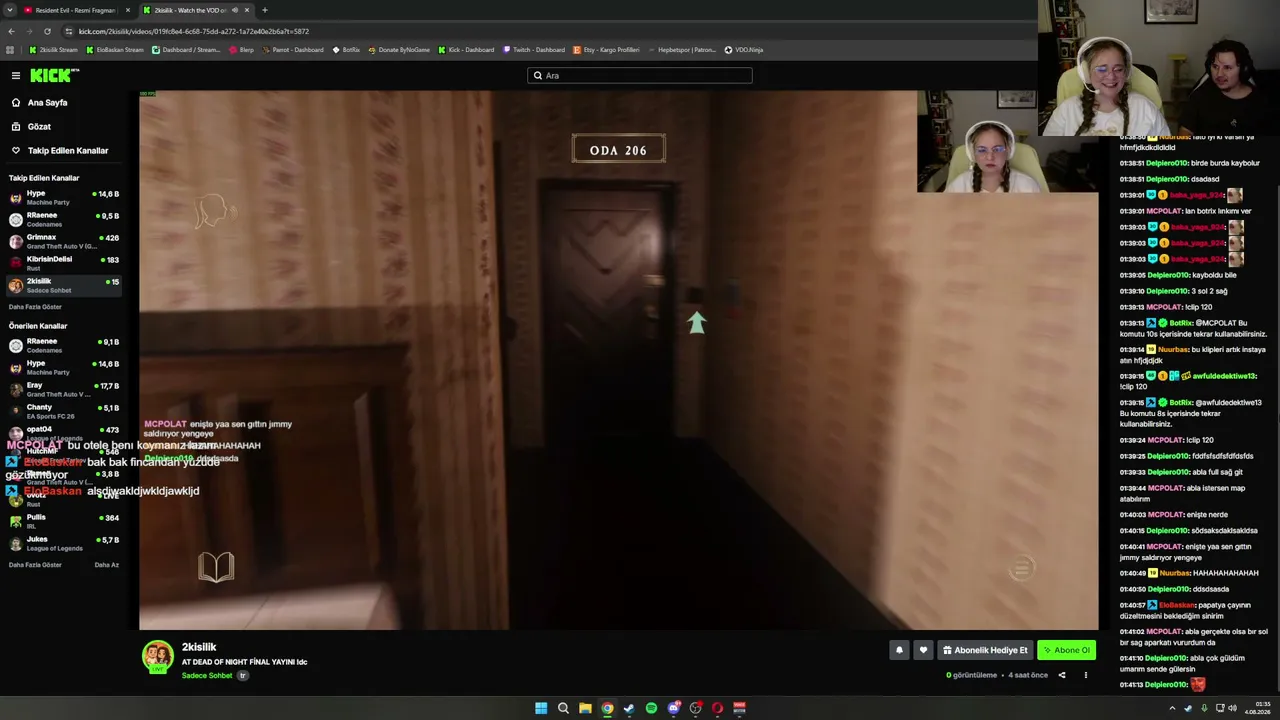
Task: Toggle the notification bell for 2kisilik
Action: [x=899, y=650]
